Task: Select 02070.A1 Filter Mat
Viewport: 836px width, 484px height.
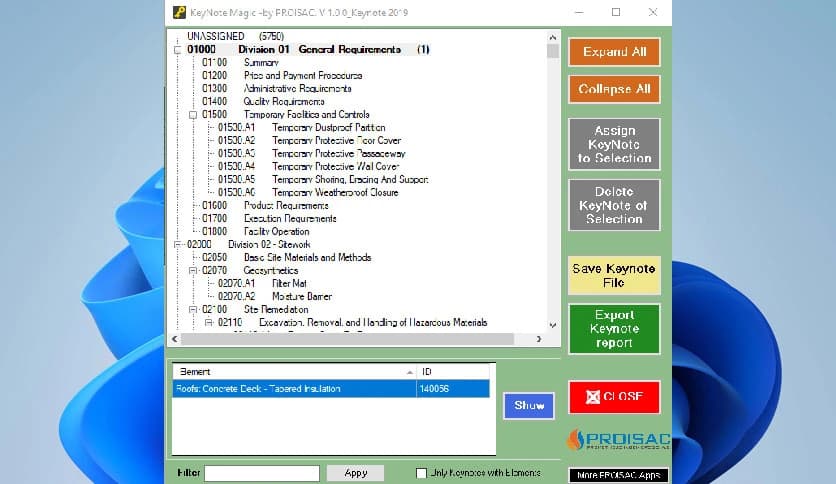Action: tap(262, 284)
